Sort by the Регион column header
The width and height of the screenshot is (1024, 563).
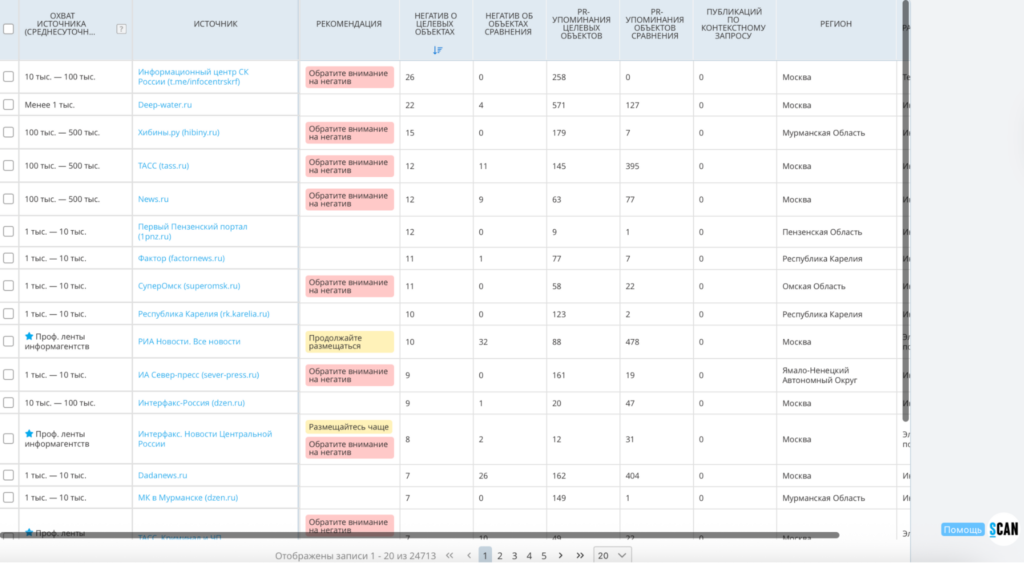(x=836, y=24)
